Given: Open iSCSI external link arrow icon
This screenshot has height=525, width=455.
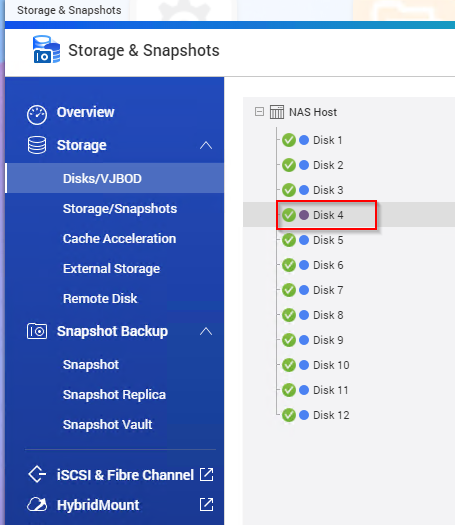Looking at the screenshot, I should click(x=206, y=474).
